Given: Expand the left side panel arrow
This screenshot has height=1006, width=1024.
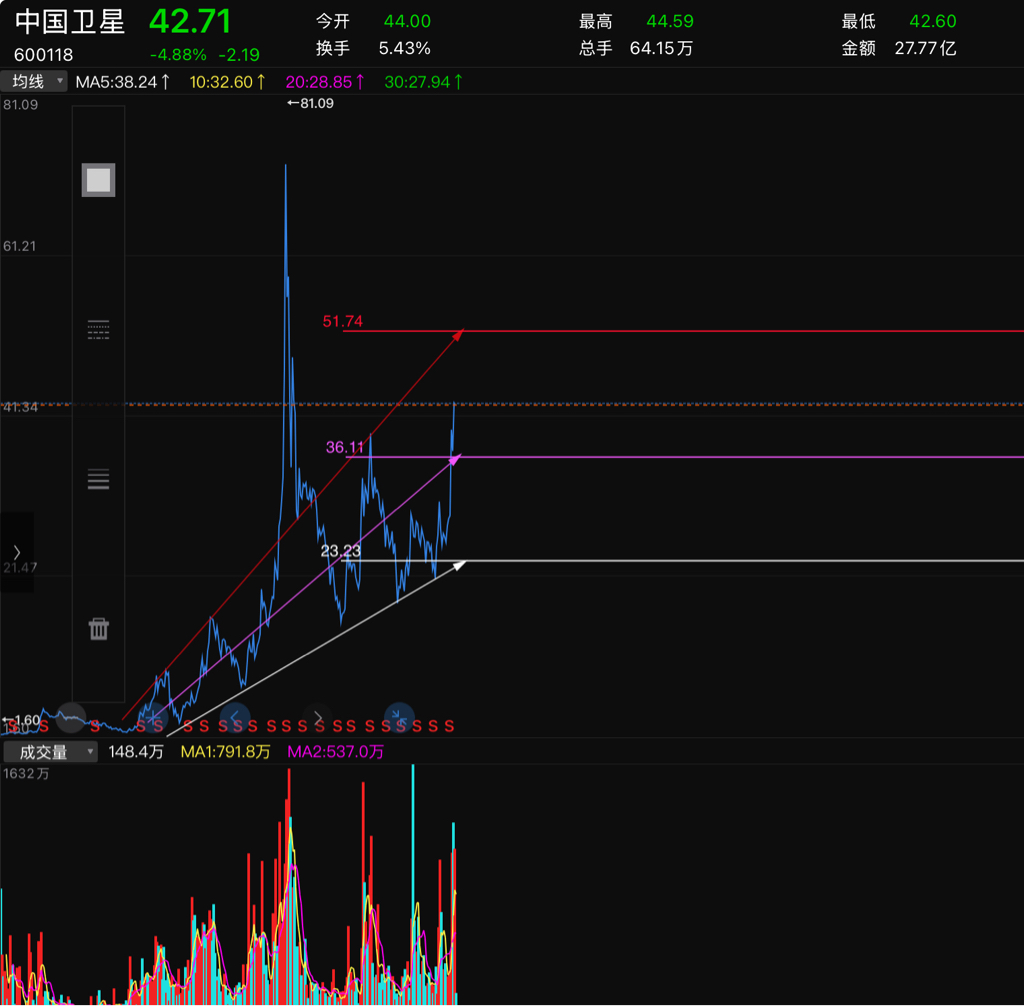Looking at the screenshot, I should 17,552.
